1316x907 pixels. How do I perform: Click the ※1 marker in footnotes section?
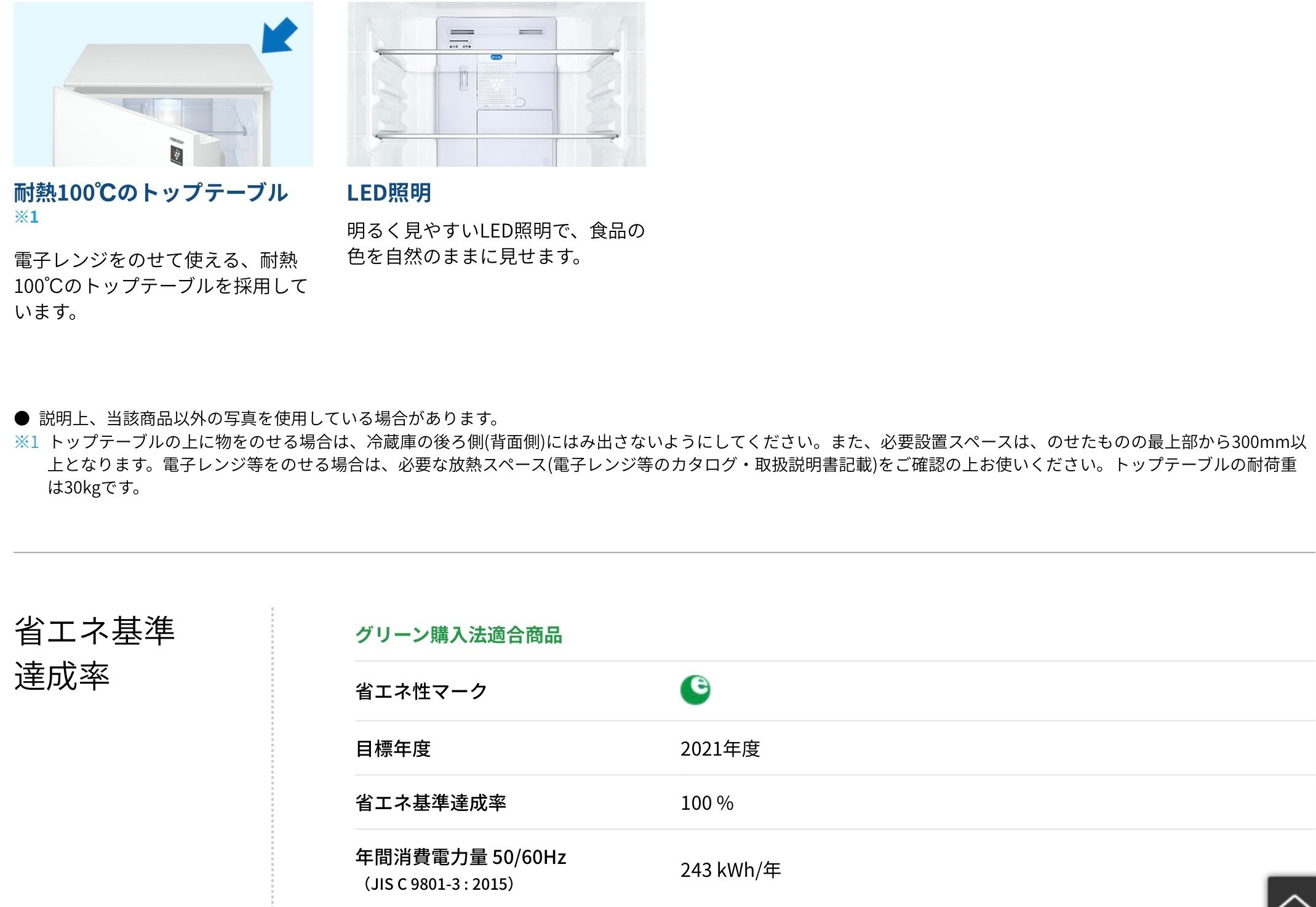(26, 442)
